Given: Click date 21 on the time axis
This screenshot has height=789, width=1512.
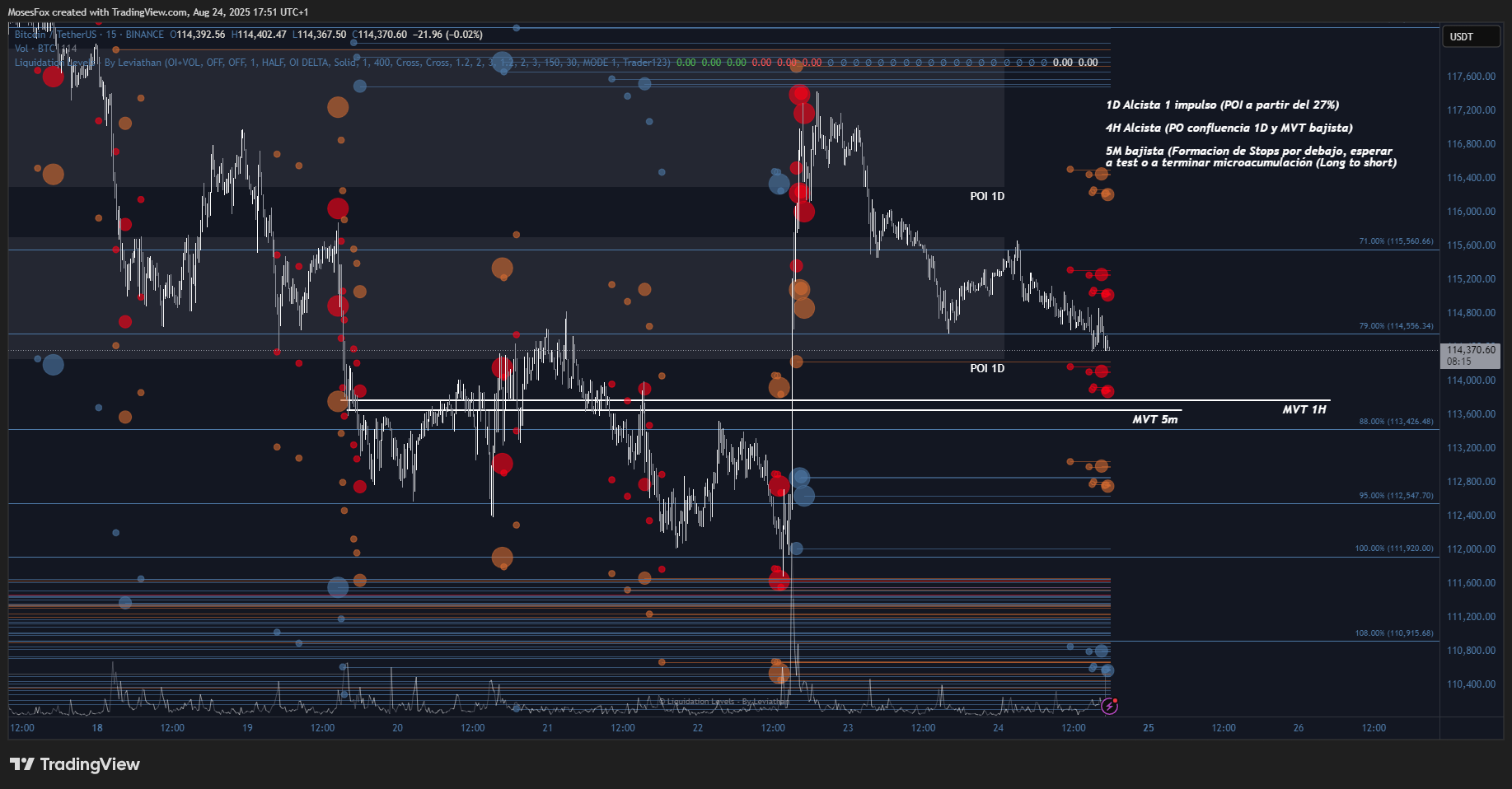Looking at the screenshot, I should click(x=547, y=728).
